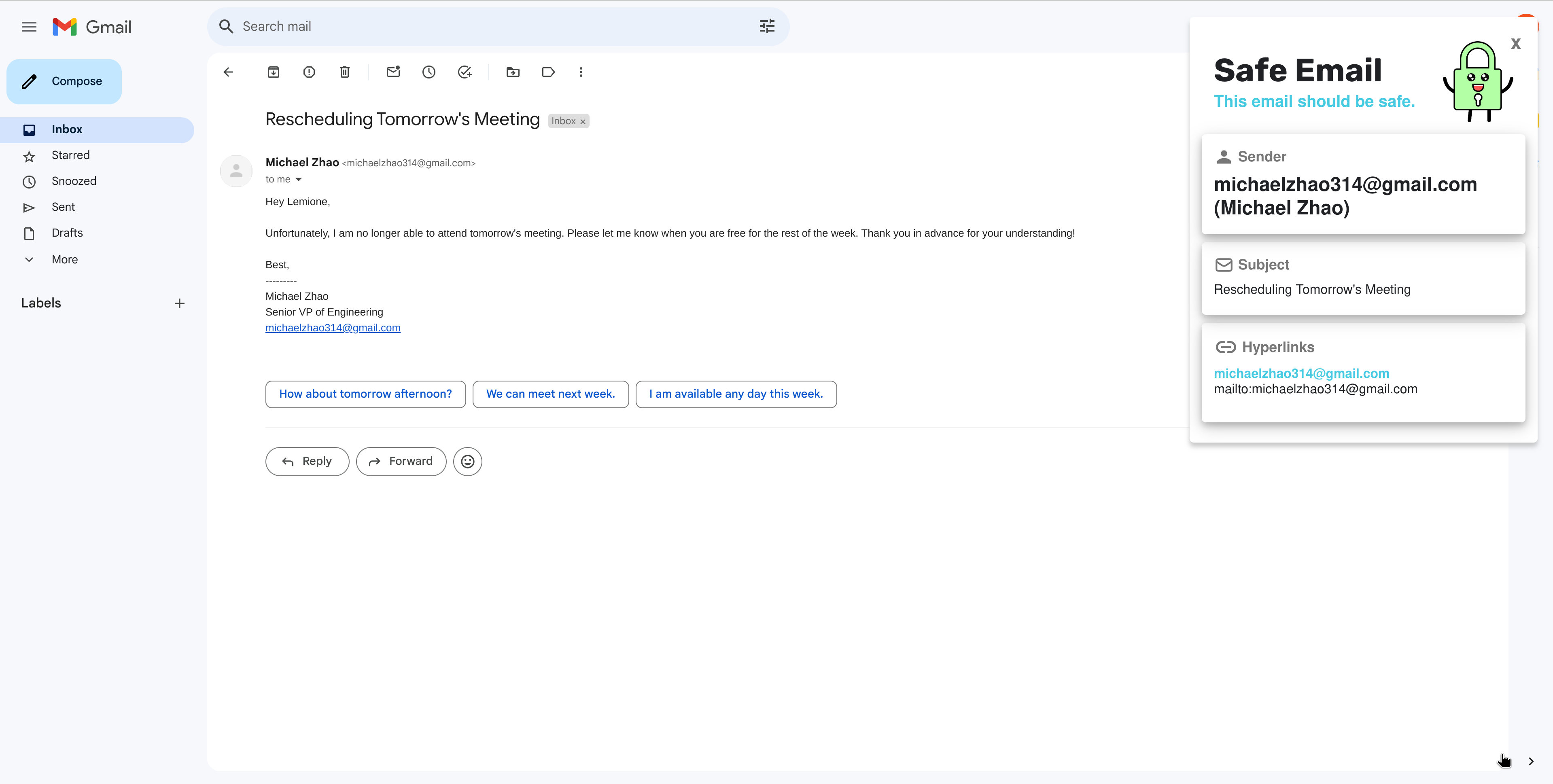Image resolution: width=1553 pixels, height=784 pixels.
Task: Mark email as unread
Action: click(x=393, y=72)
